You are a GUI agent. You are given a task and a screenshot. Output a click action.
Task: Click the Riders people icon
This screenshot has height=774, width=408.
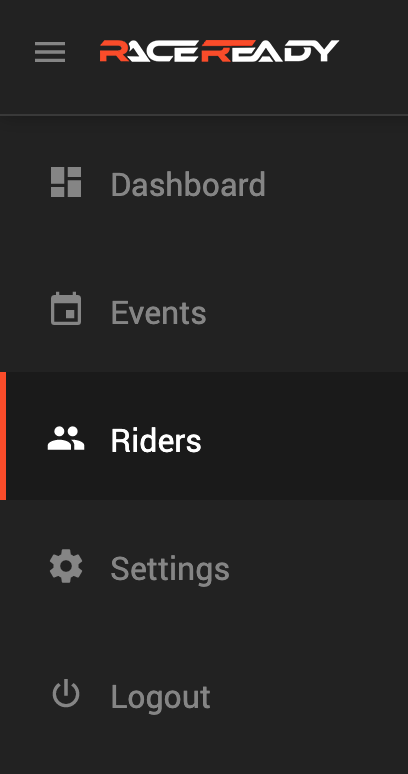coord(66,438)
